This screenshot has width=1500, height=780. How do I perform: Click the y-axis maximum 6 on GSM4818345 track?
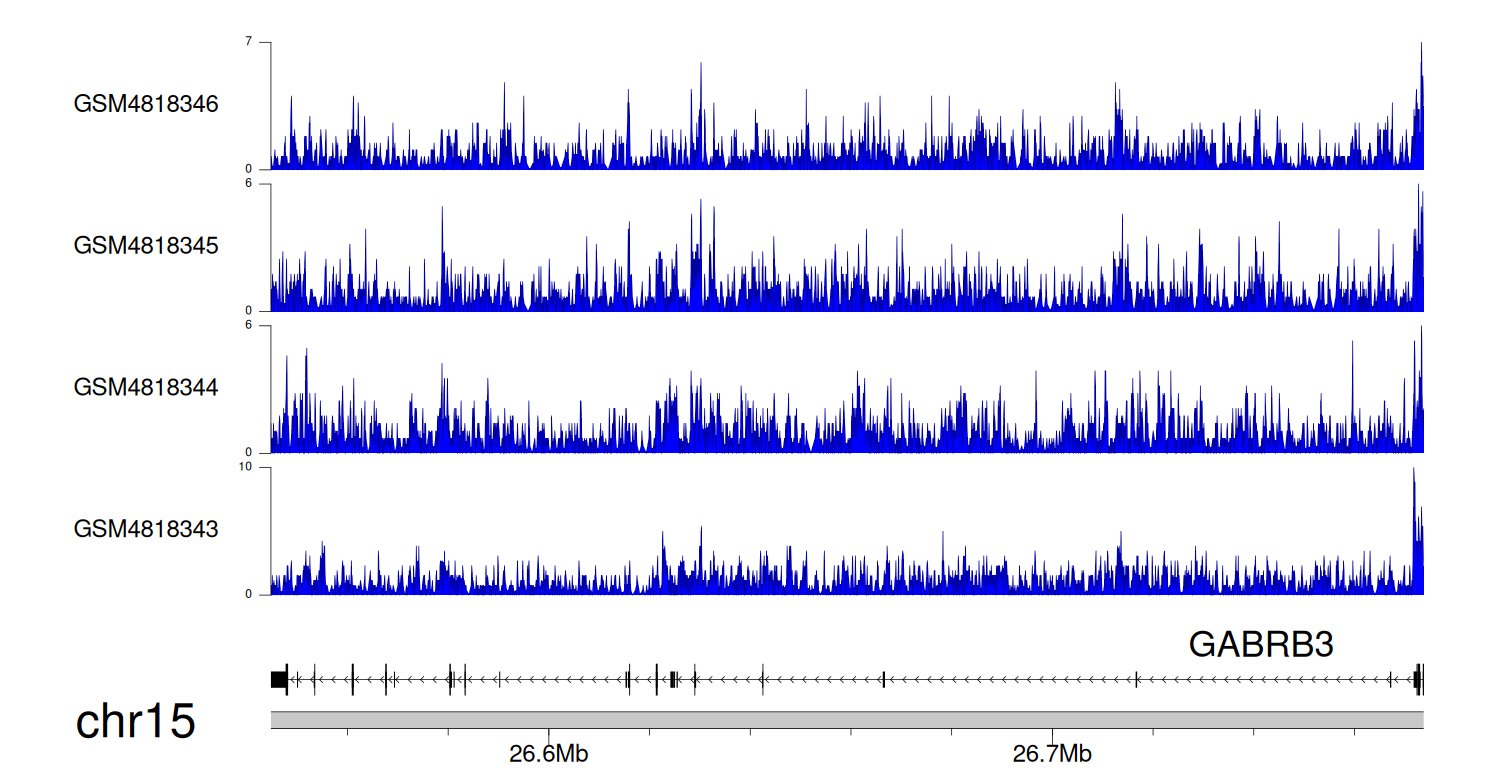(x=264, y=184)
